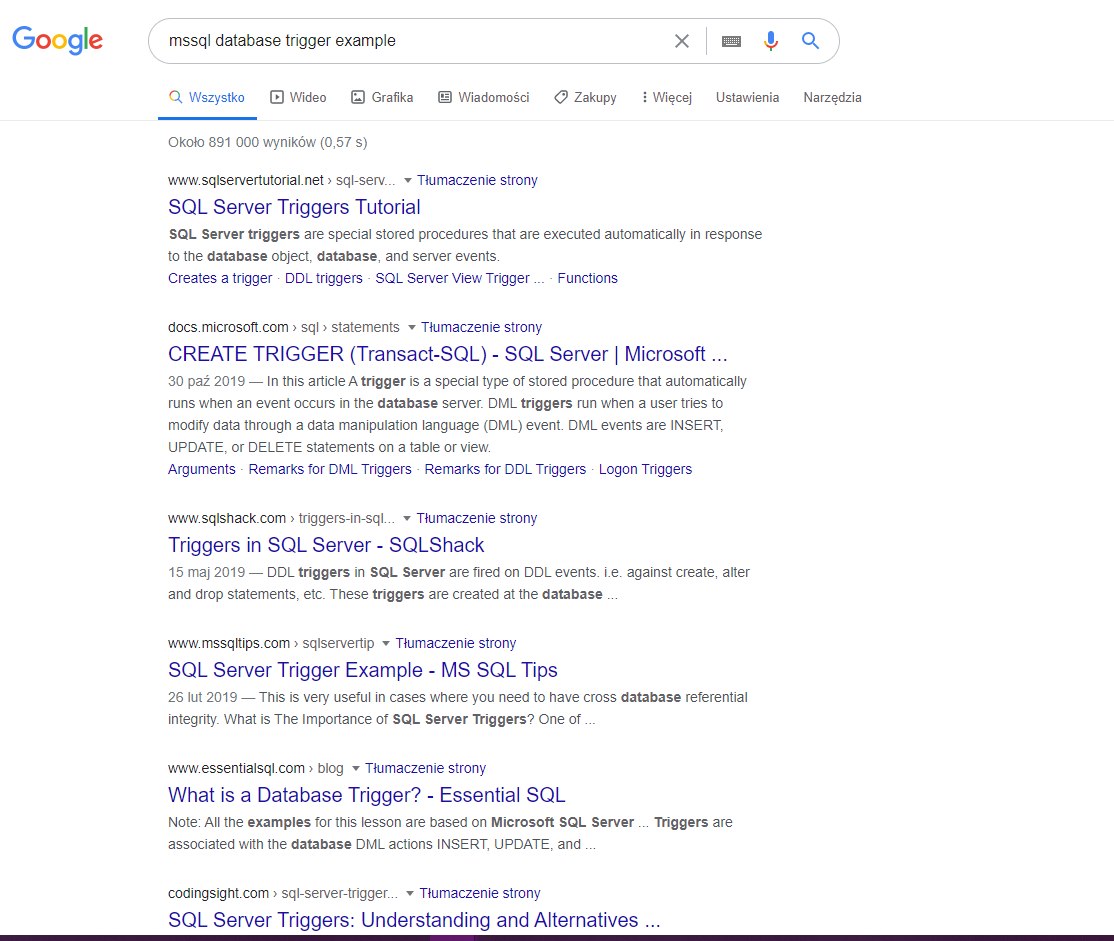
Task: Expand dropdown arrow beside mssqltips.com URL
Action: click(x=386, y=644)
